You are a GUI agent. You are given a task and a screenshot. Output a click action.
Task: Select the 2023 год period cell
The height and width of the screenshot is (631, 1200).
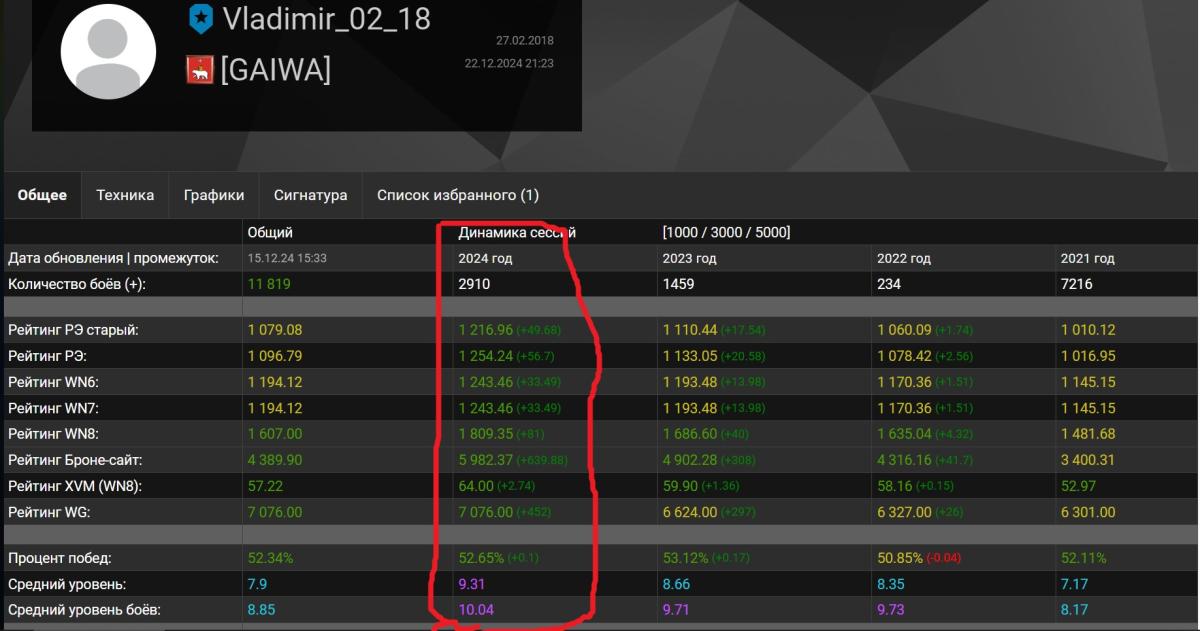[689, 258]
